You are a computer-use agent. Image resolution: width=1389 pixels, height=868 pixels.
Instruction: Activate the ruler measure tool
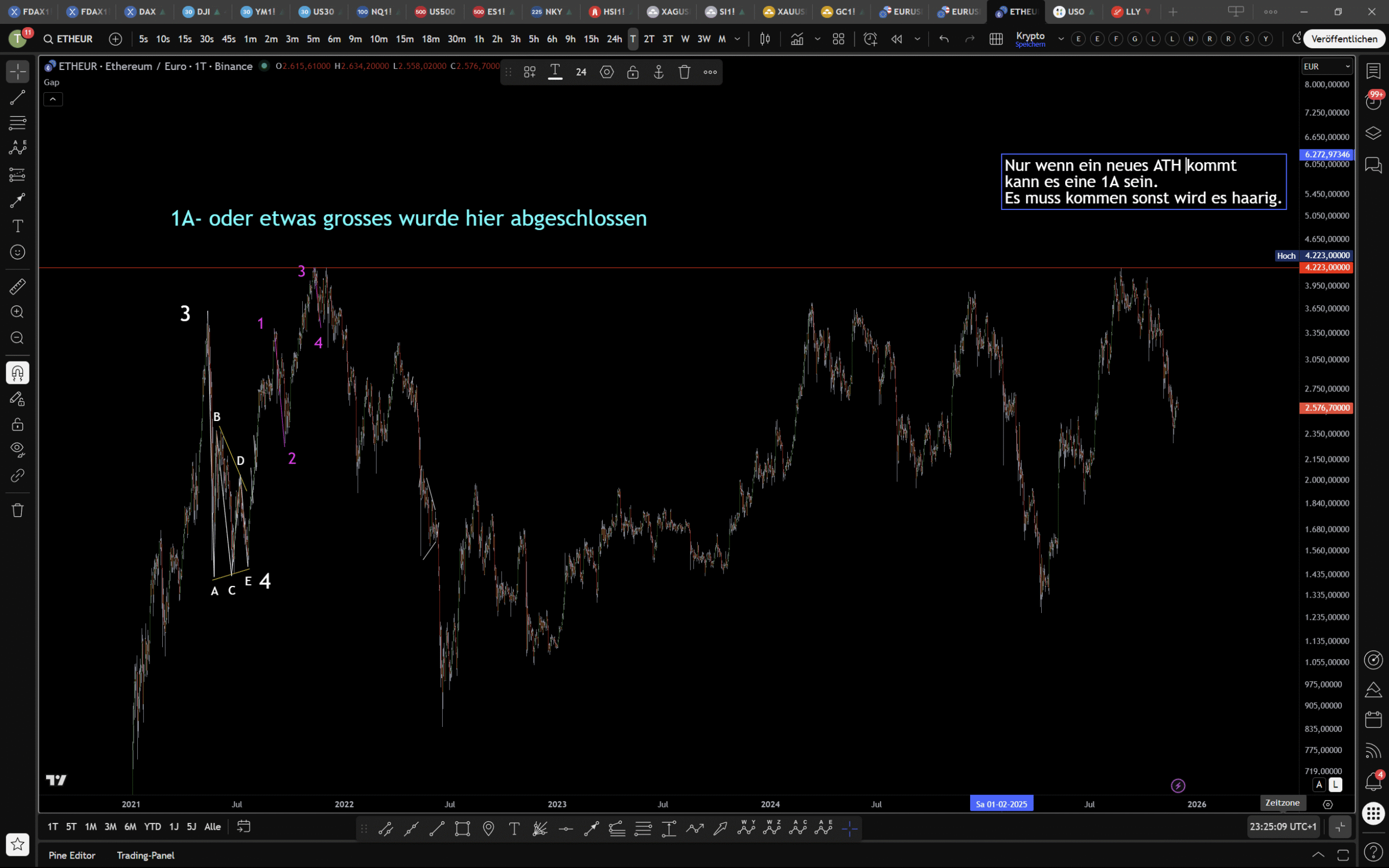17,286
